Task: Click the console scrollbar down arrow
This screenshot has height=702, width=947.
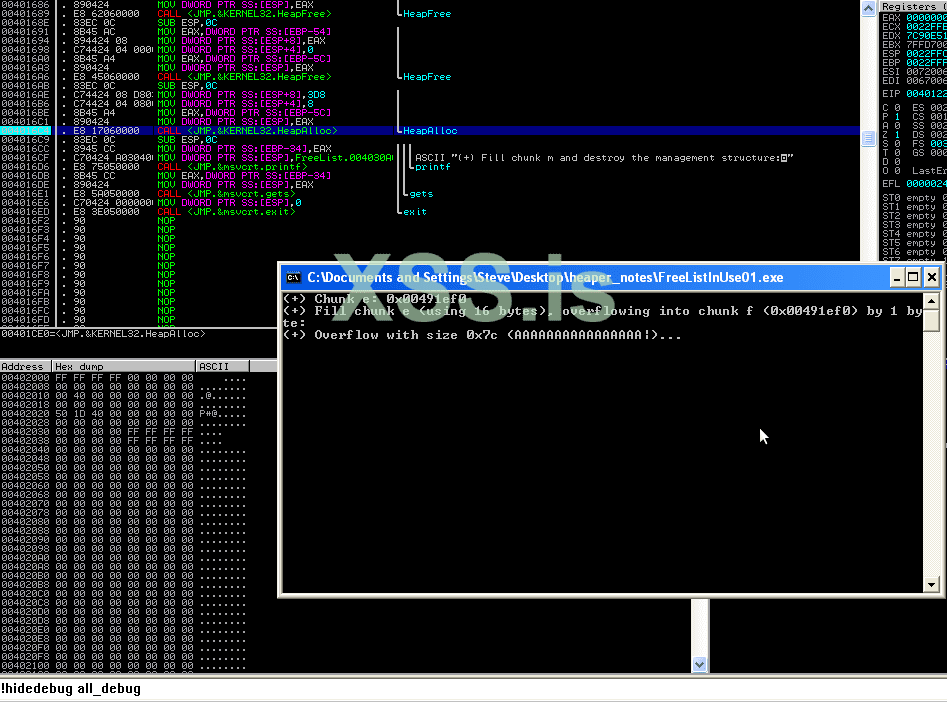Action: point(931,584)
